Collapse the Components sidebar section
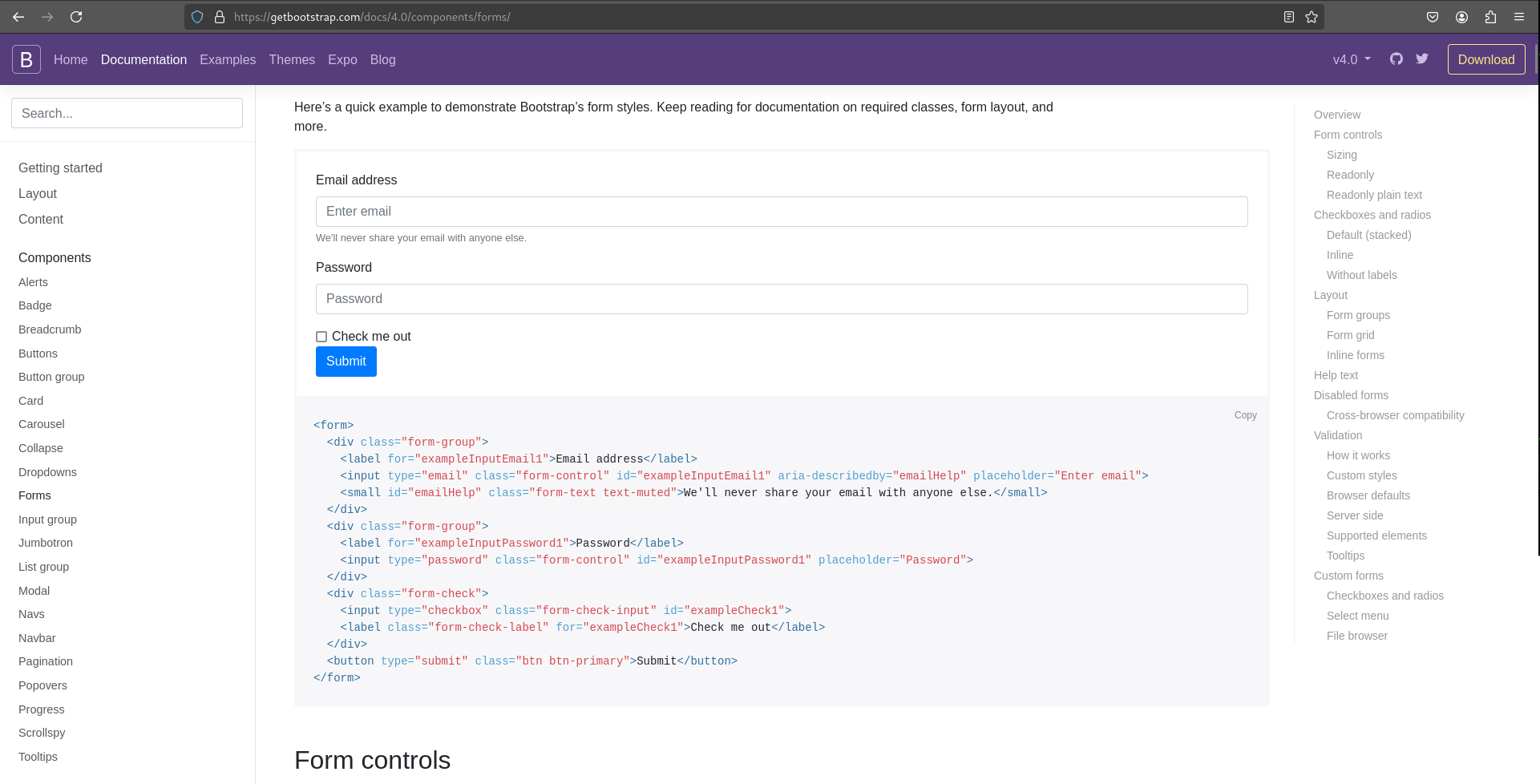 55,257
